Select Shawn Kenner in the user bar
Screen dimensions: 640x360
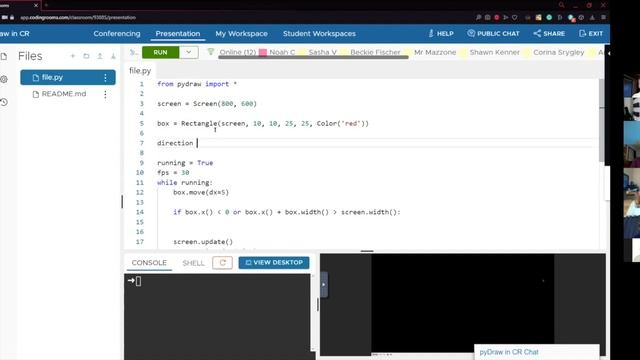point(495,52)
